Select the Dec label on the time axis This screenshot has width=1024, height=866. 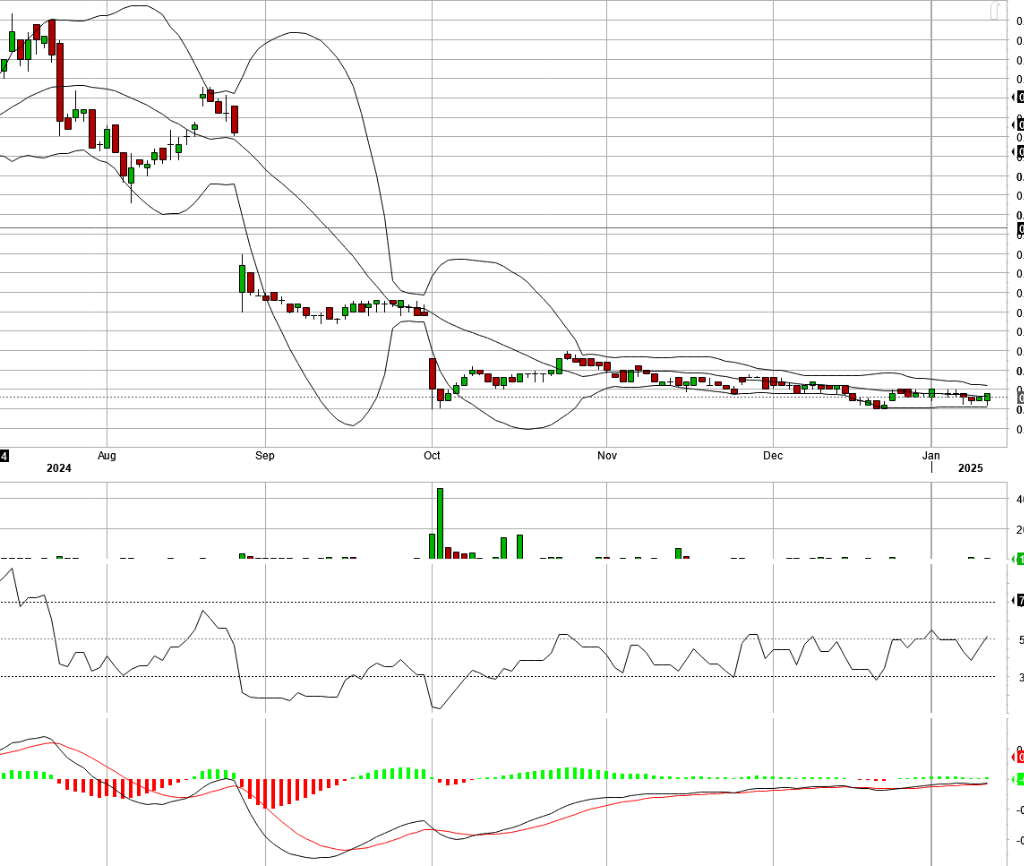(x=773, y=455)
